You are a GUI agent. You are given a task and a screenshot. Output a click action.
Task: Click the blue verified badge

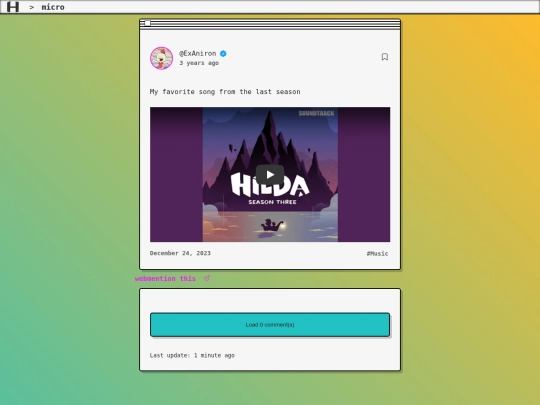click(x=223, y=53)
